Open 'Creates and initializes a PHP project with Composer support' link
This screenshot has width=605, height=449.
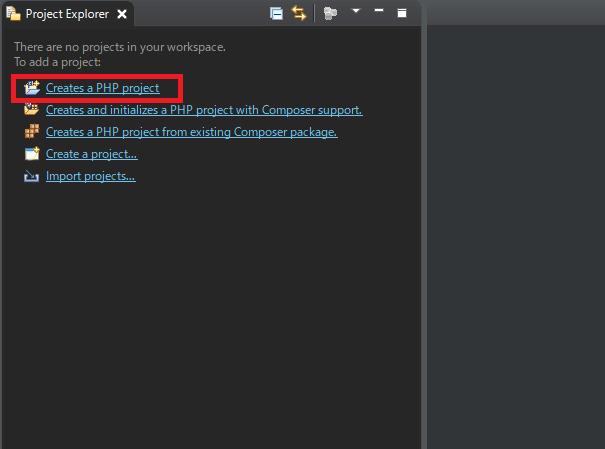[x=204, y=110]
